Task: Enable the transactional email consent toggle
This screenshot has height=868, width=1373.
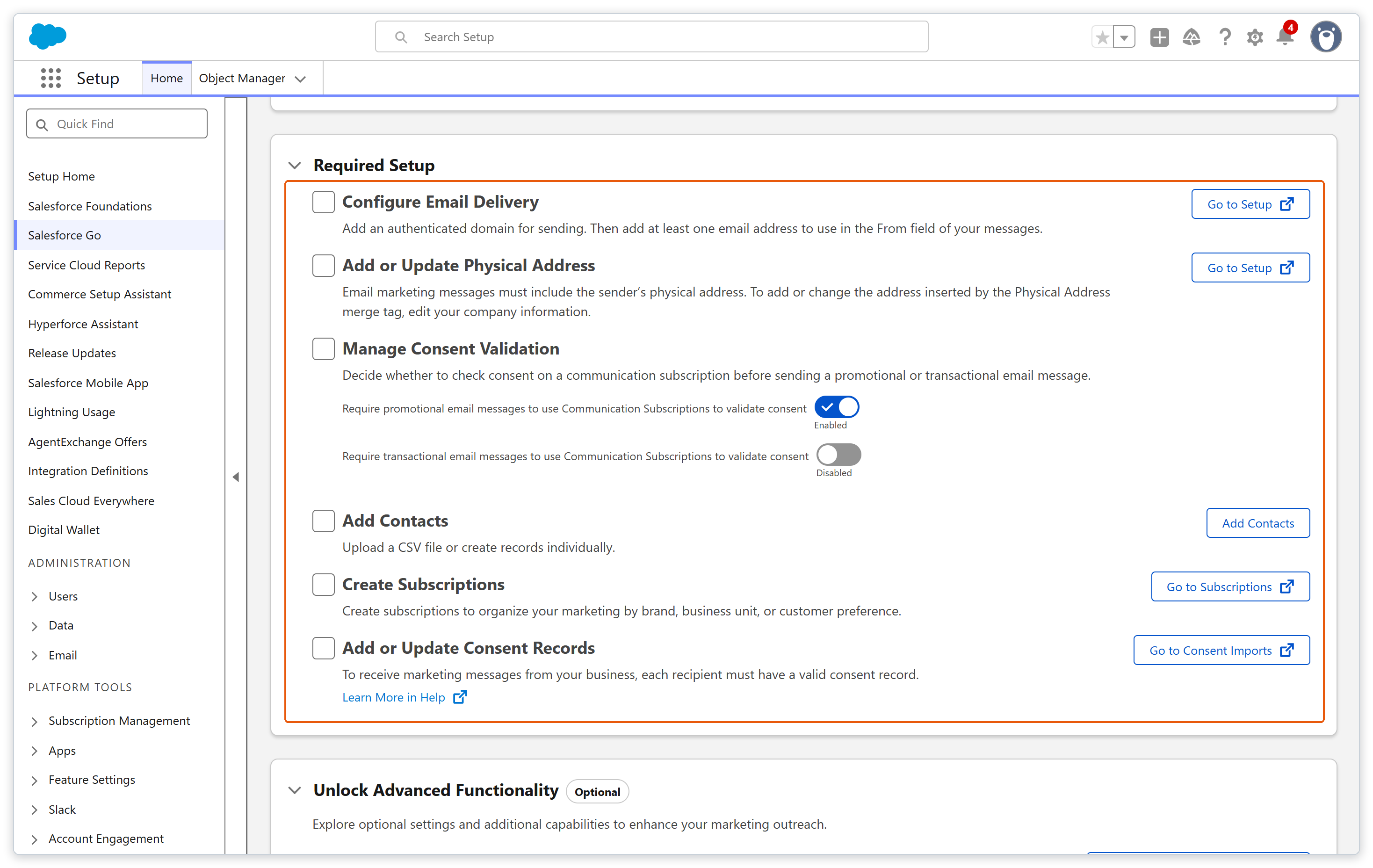Action: click(839, 455)
